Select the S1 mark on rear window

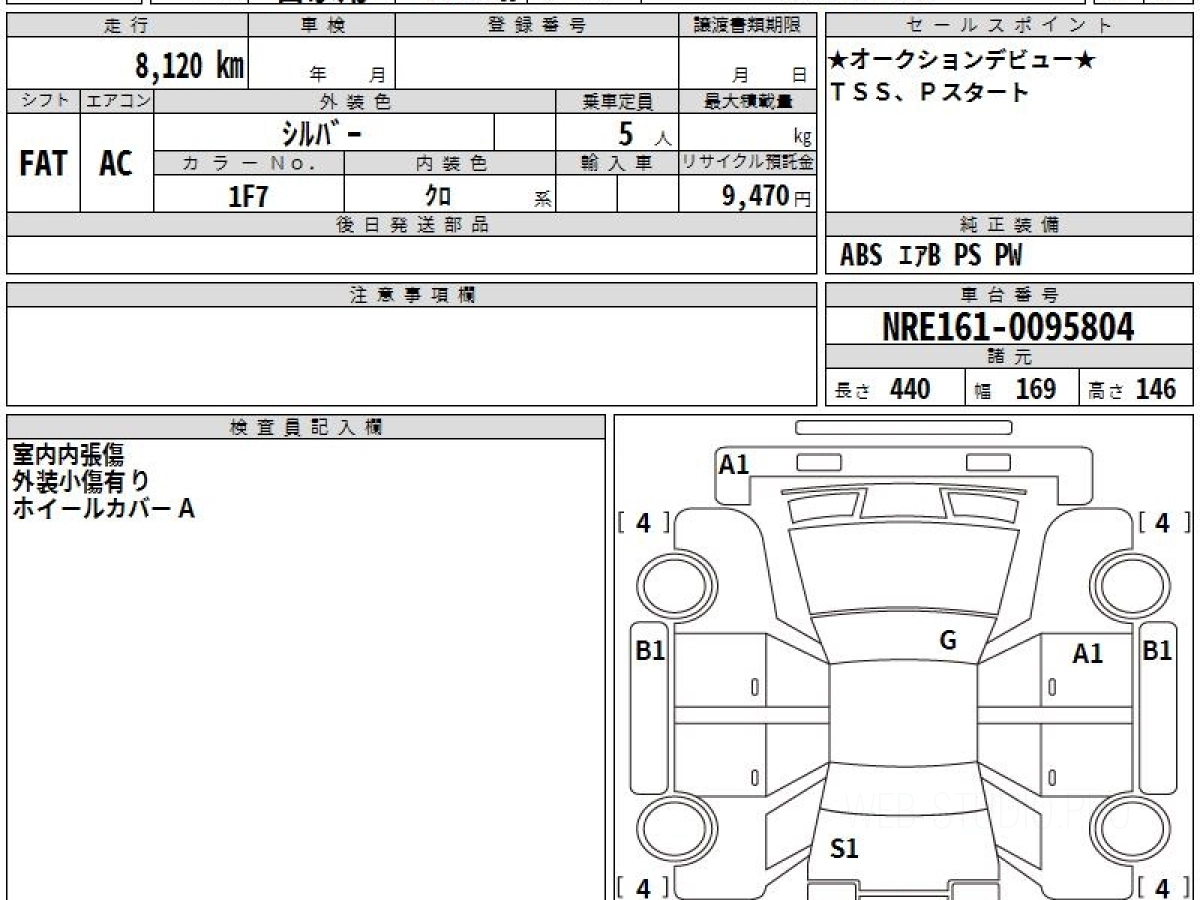[845, 849]
